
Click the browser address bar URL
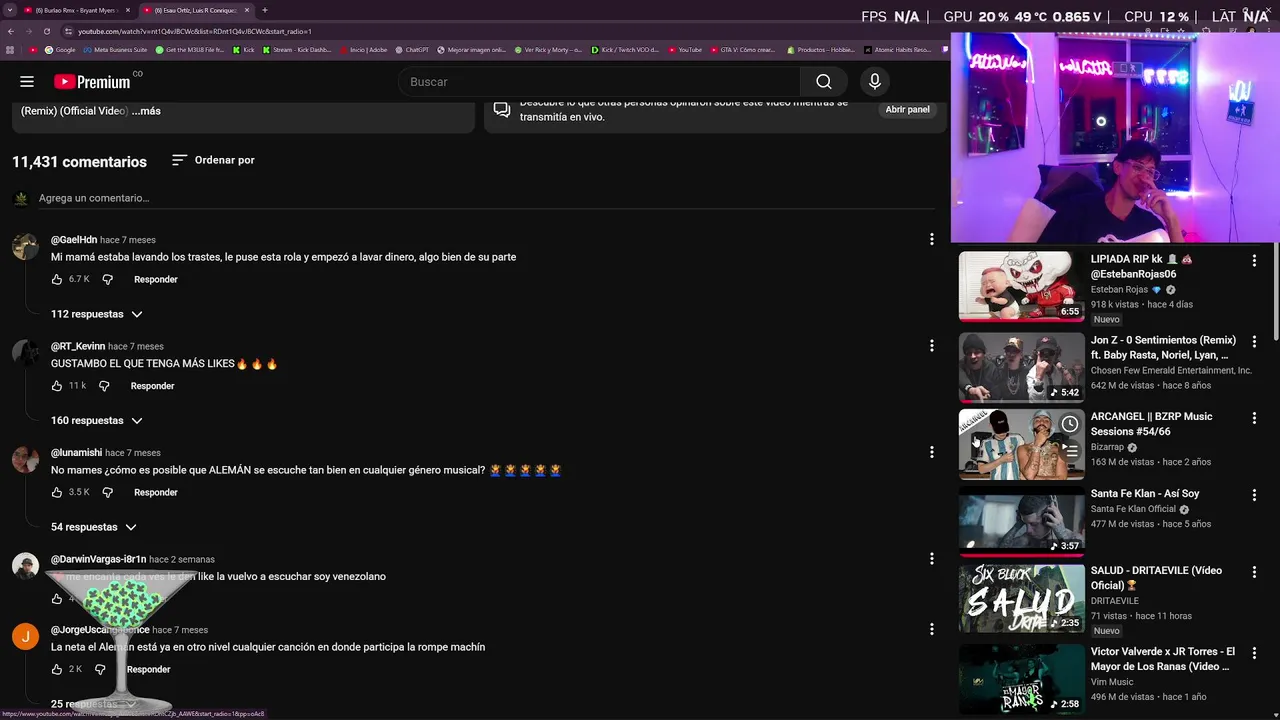[x=195, y=31]
